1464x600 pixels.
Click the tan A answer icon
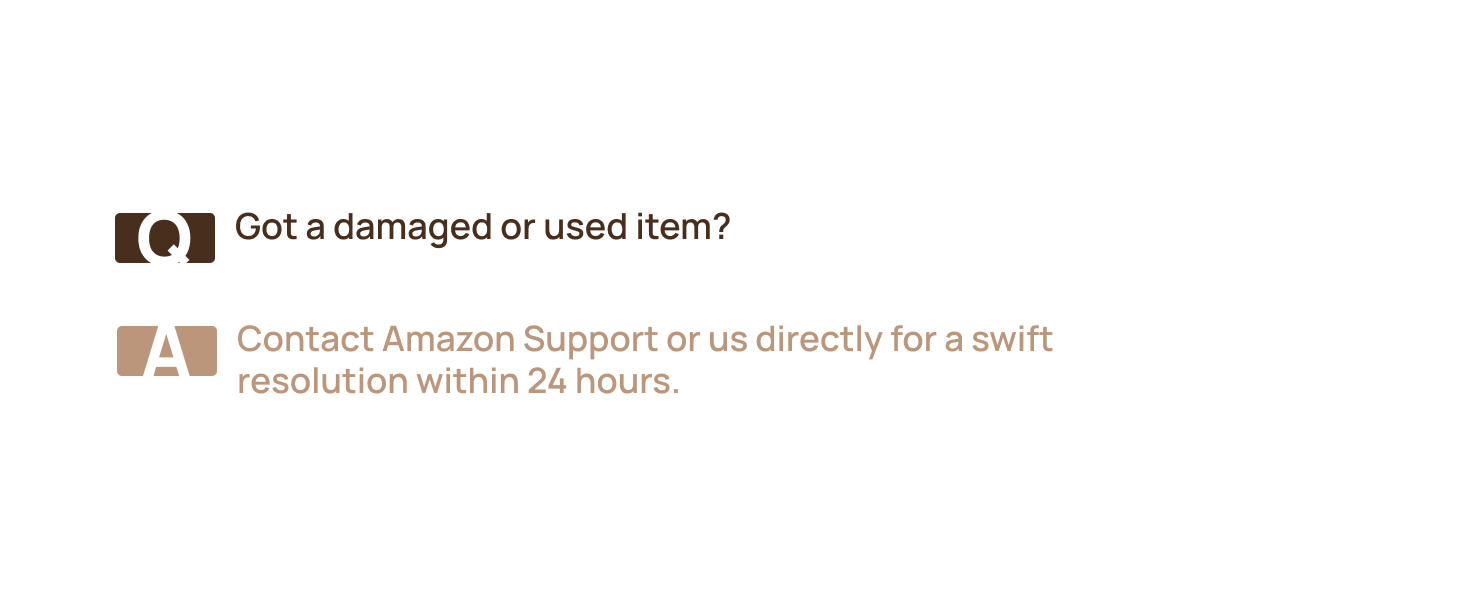click(x=167, y=351)
